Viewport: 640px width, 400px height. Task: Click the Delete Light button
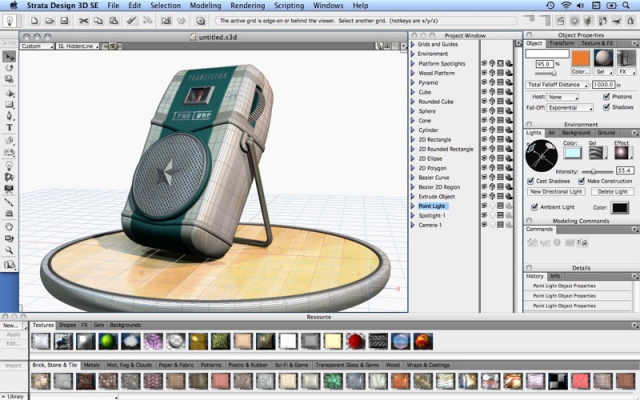[612, 191]
